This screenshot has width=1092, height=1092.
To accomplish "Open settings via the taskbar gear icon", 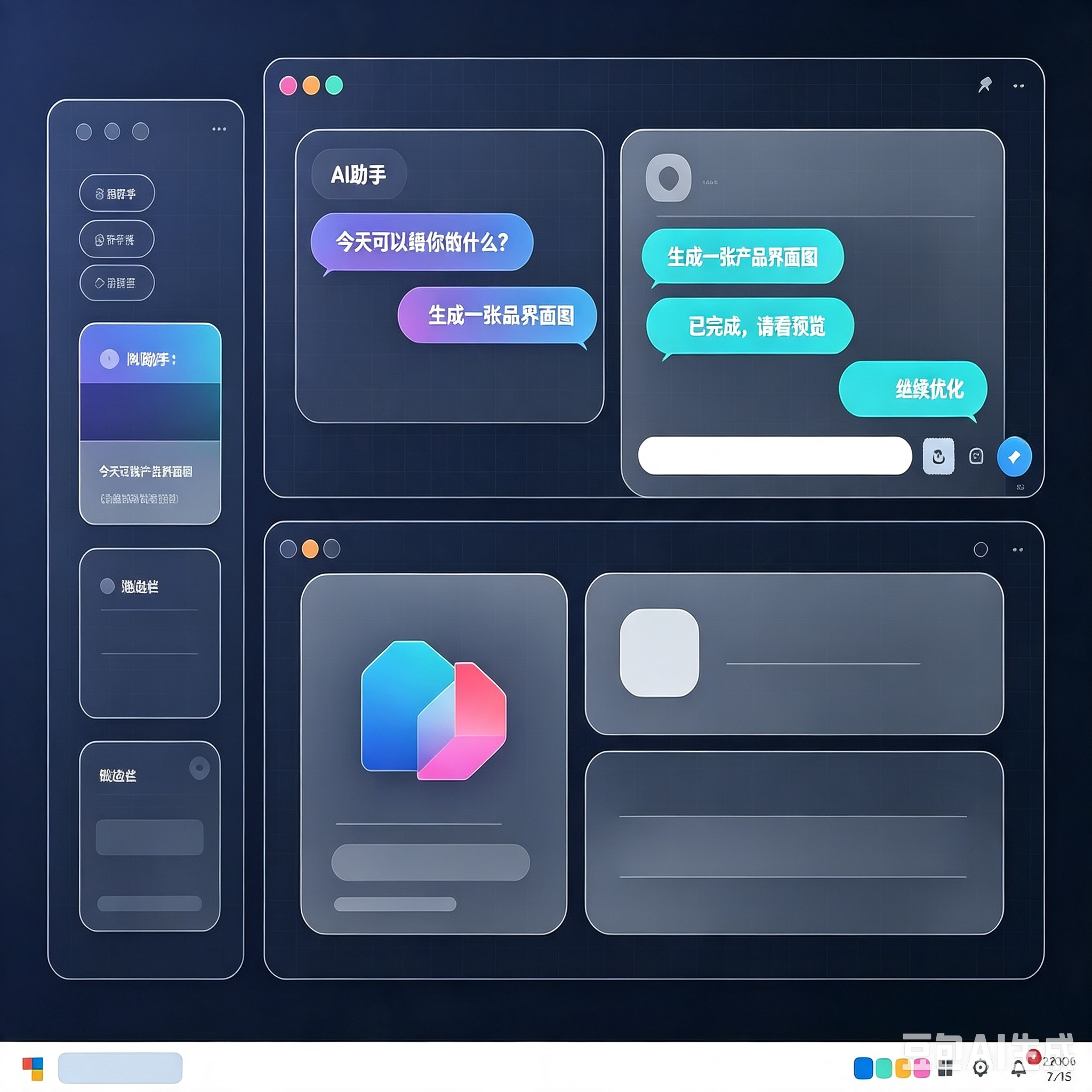I will point(981,1068).
